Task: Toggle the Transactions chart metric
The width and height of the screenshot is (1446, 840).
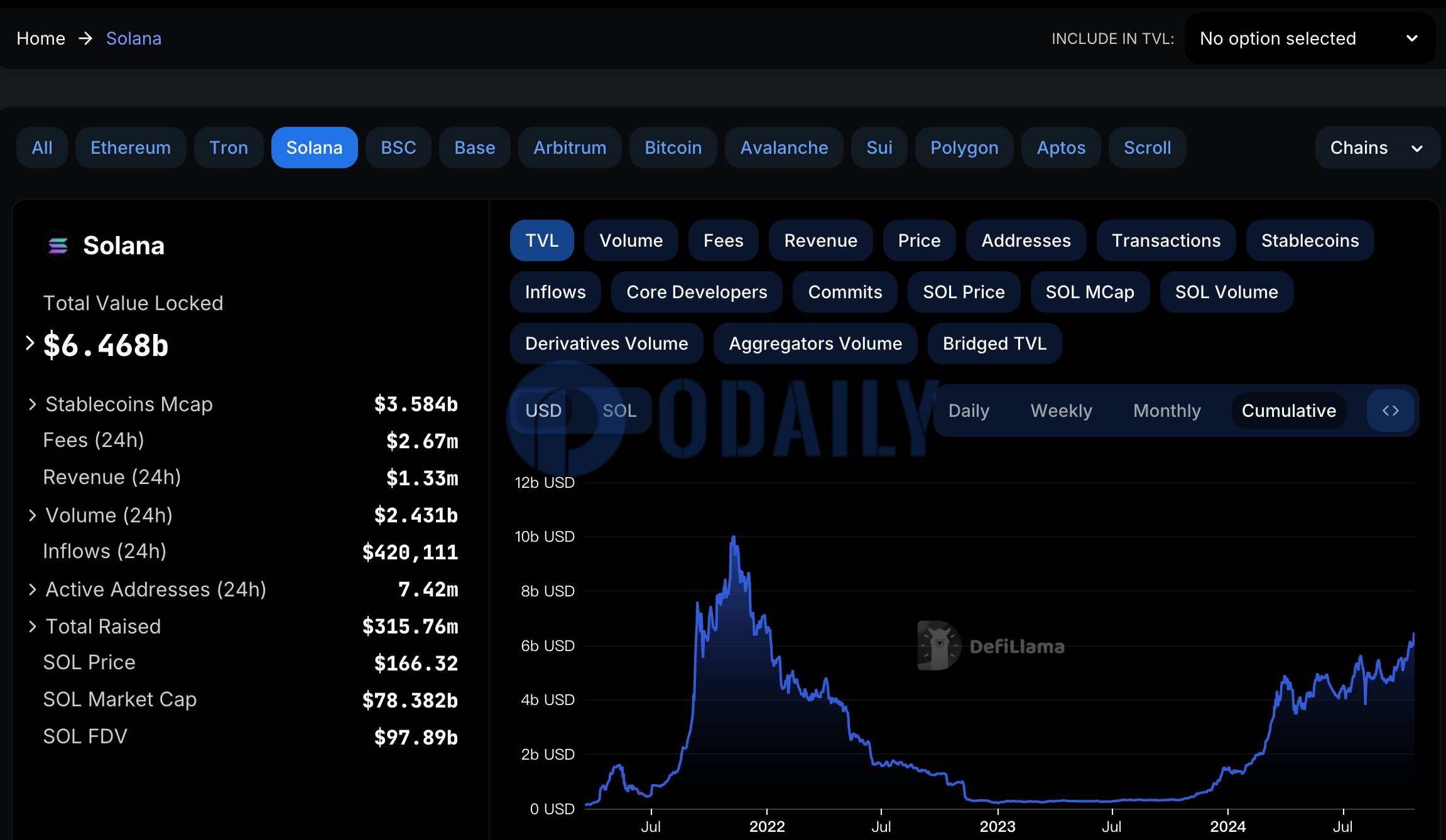Action: click(x=1166, y=240)
